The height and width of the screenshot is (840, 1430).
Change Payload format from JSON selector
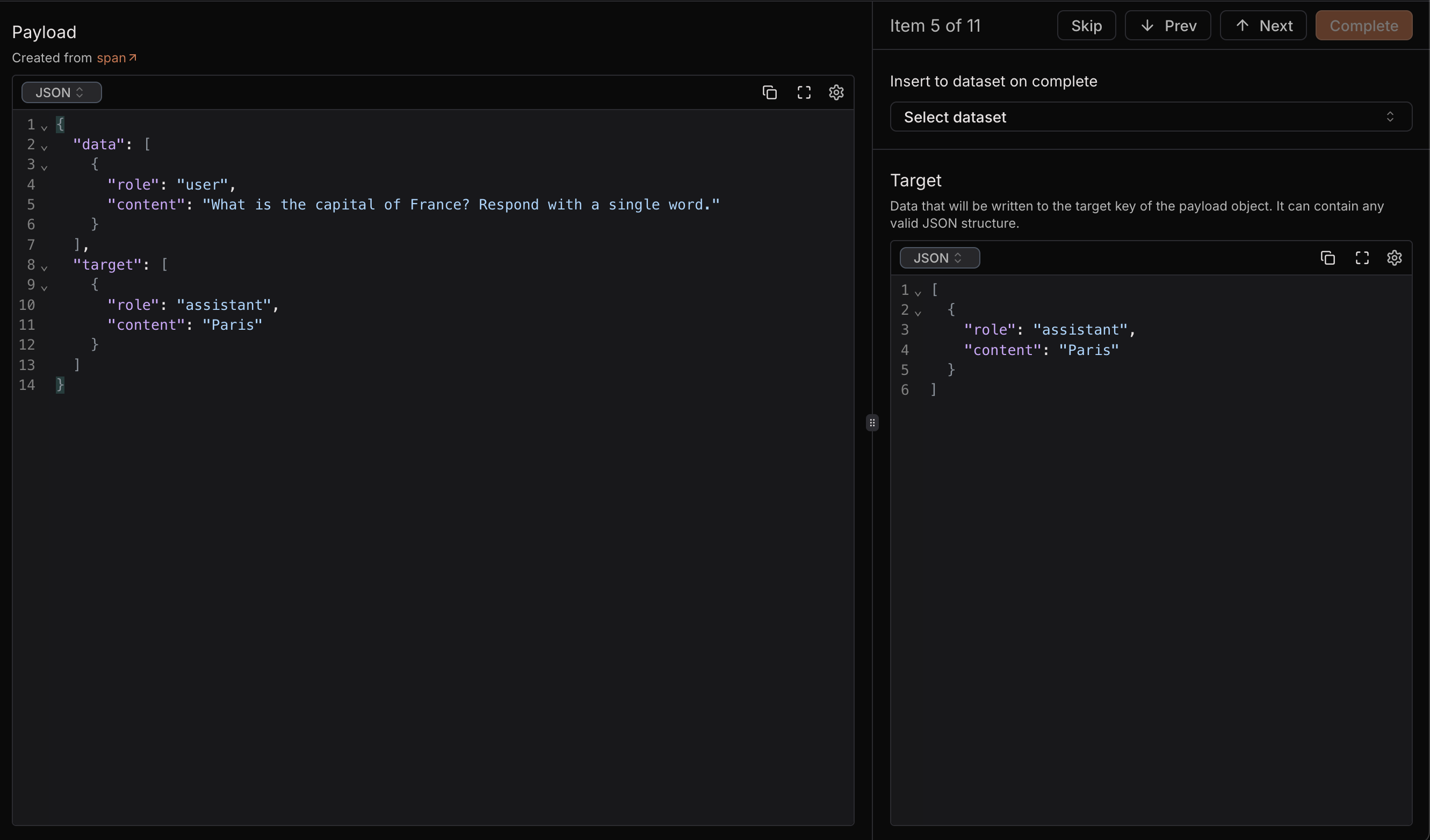coord(61,92)
